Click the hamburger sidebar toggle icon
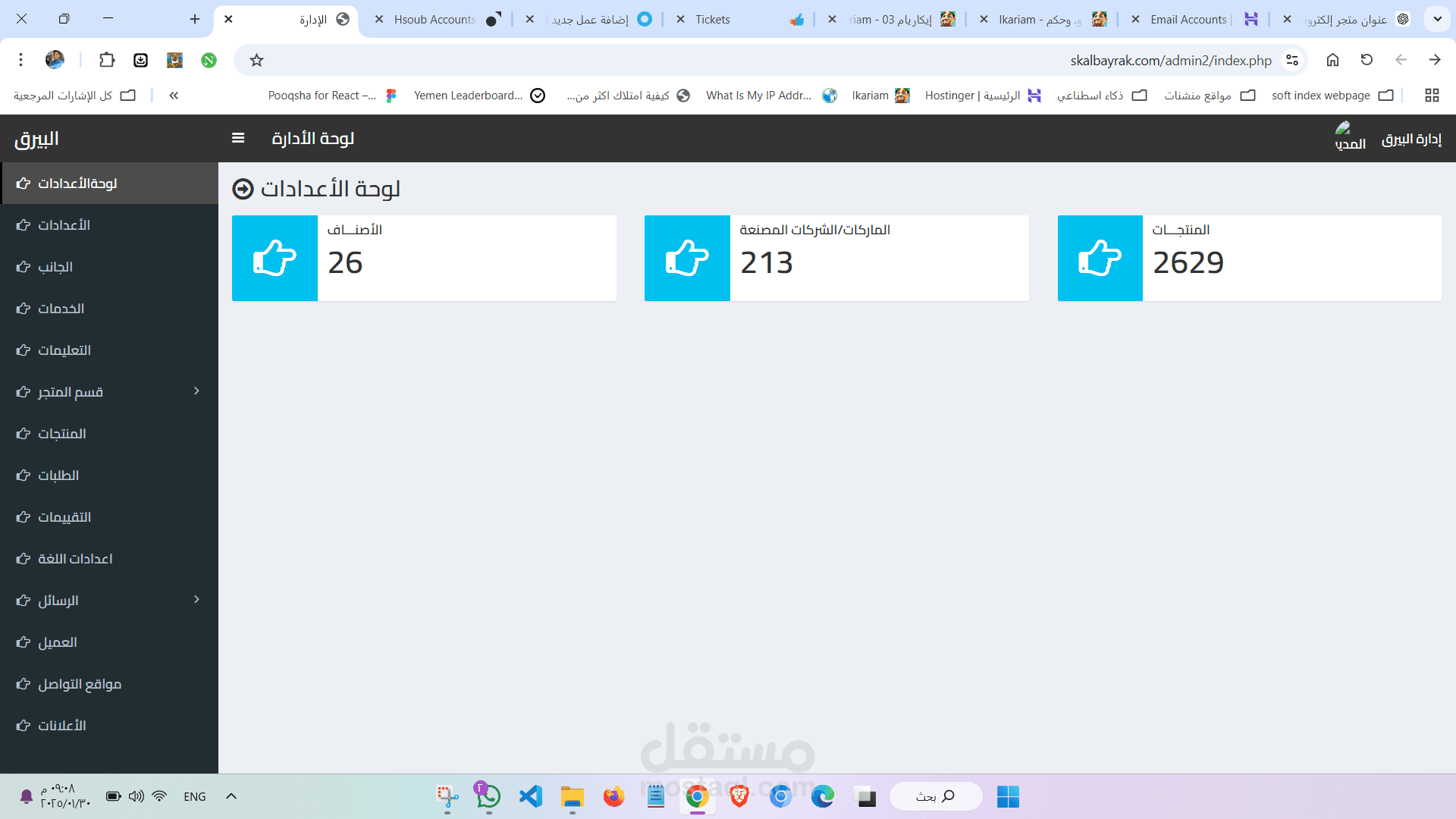1456x819 pixels. click(x=238, y=138)
